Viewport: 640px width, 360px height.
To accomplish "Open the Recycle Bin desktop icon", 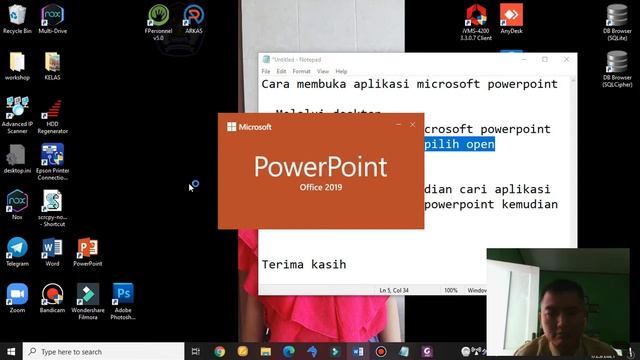I will click(17, 19).
